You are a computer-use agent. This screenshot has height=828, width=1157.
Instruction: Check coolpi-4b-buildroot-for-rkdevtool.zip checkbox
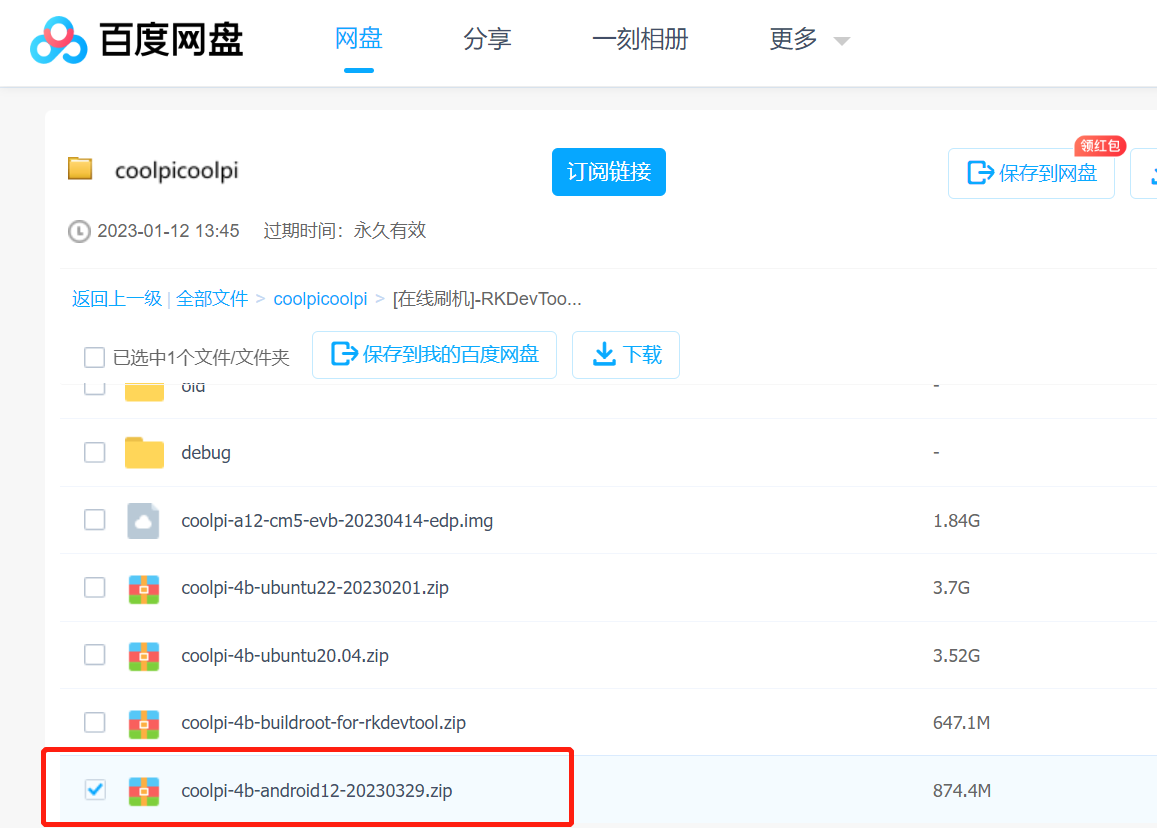pos(94,722)
